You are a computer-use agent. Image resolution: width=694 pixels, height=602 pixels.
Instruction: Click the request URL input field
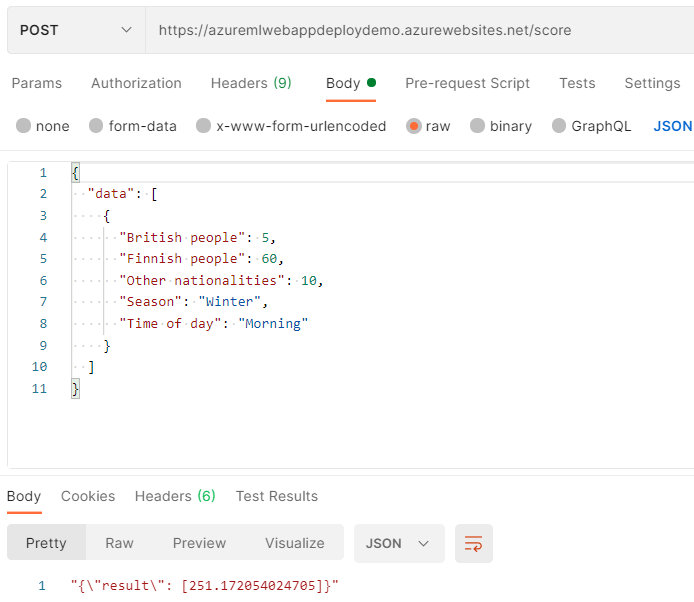click(420, 30)
